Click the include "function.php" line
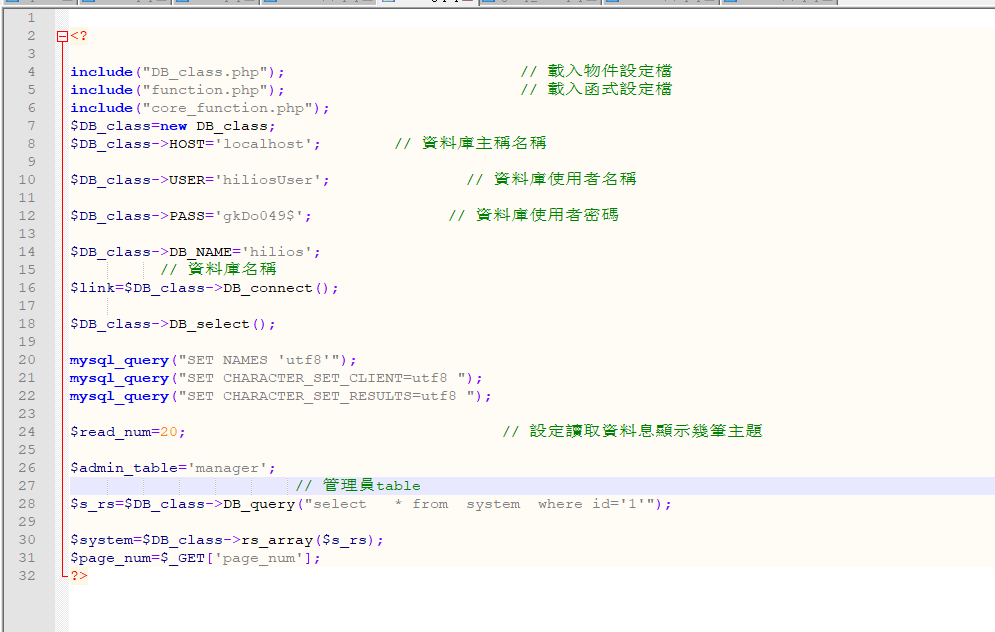This screenshot has width=995, height=632. (177, 90)
